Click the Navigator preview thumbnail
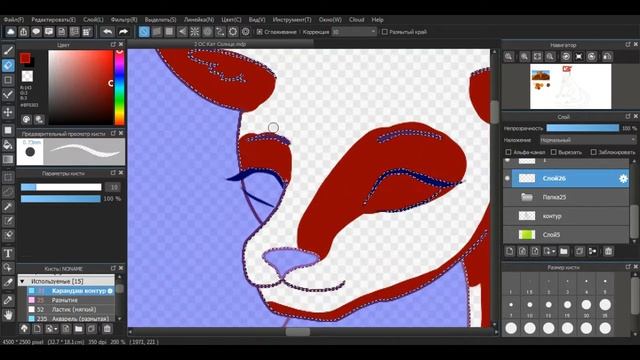The height and width of the screenshot is (360, 640). pos(571,87)
